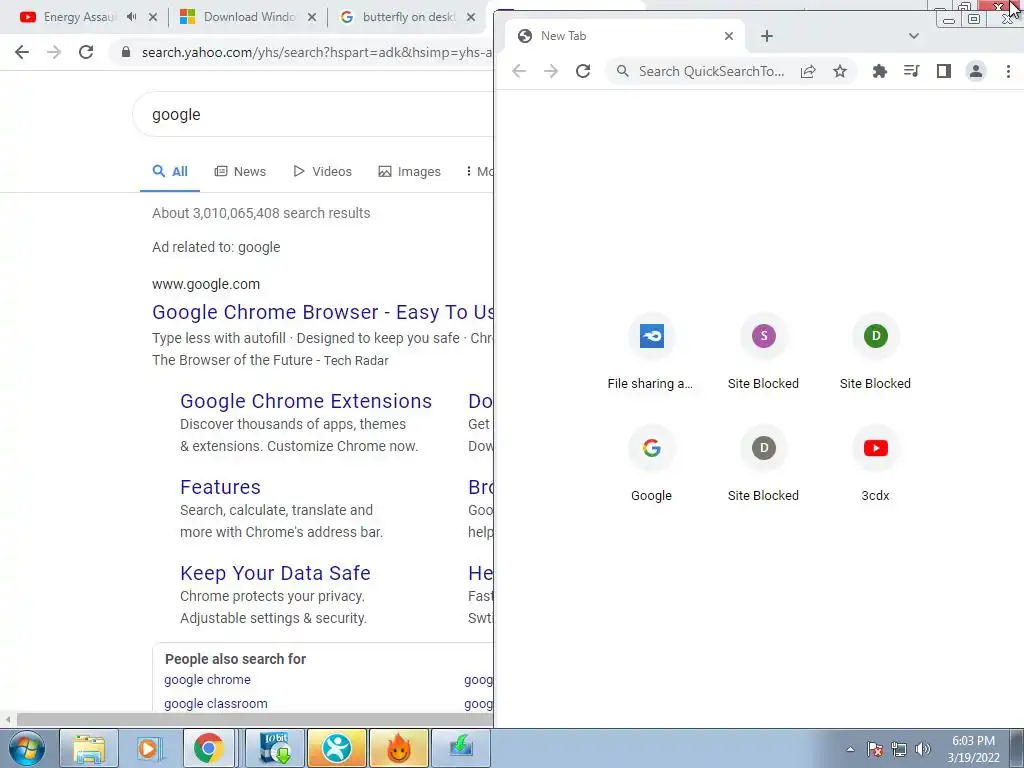Open Chrome's three-dot menu
The height and width of the screenshot is (768, 1024).
coord(1008,71)
